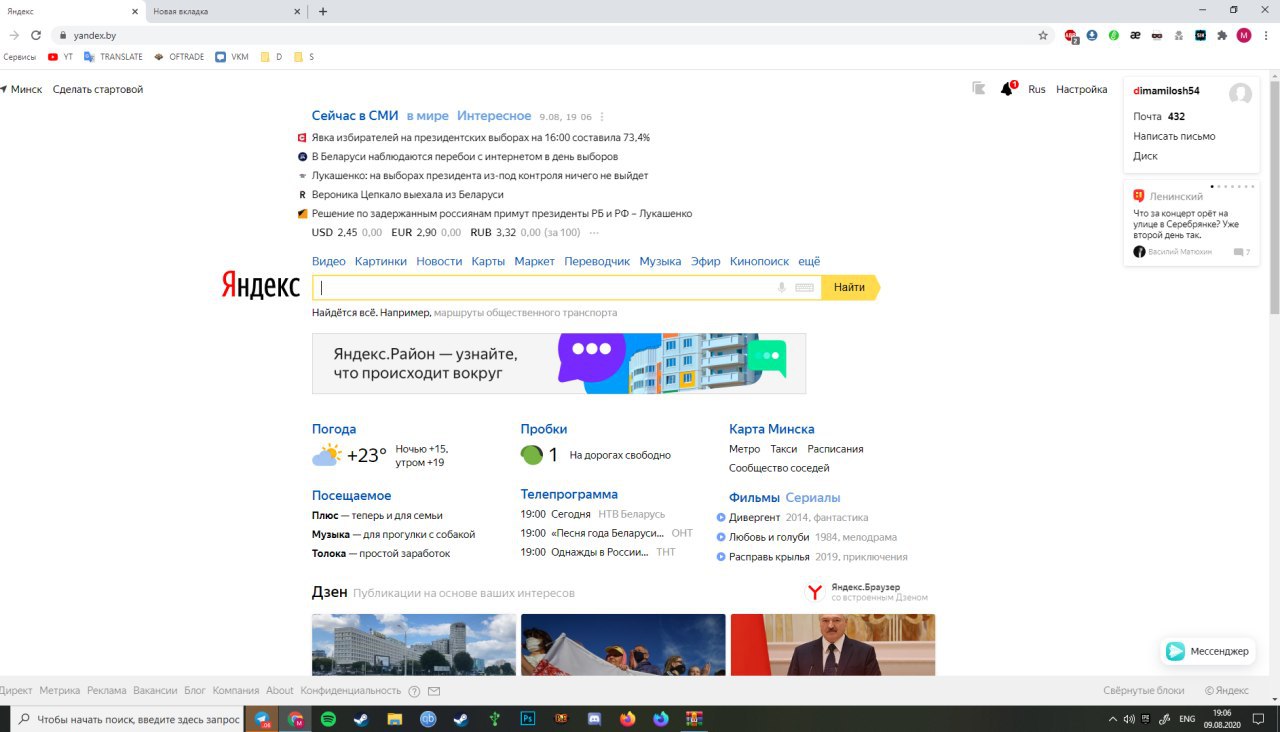Open the VKM bookmark

pos(232,57)
